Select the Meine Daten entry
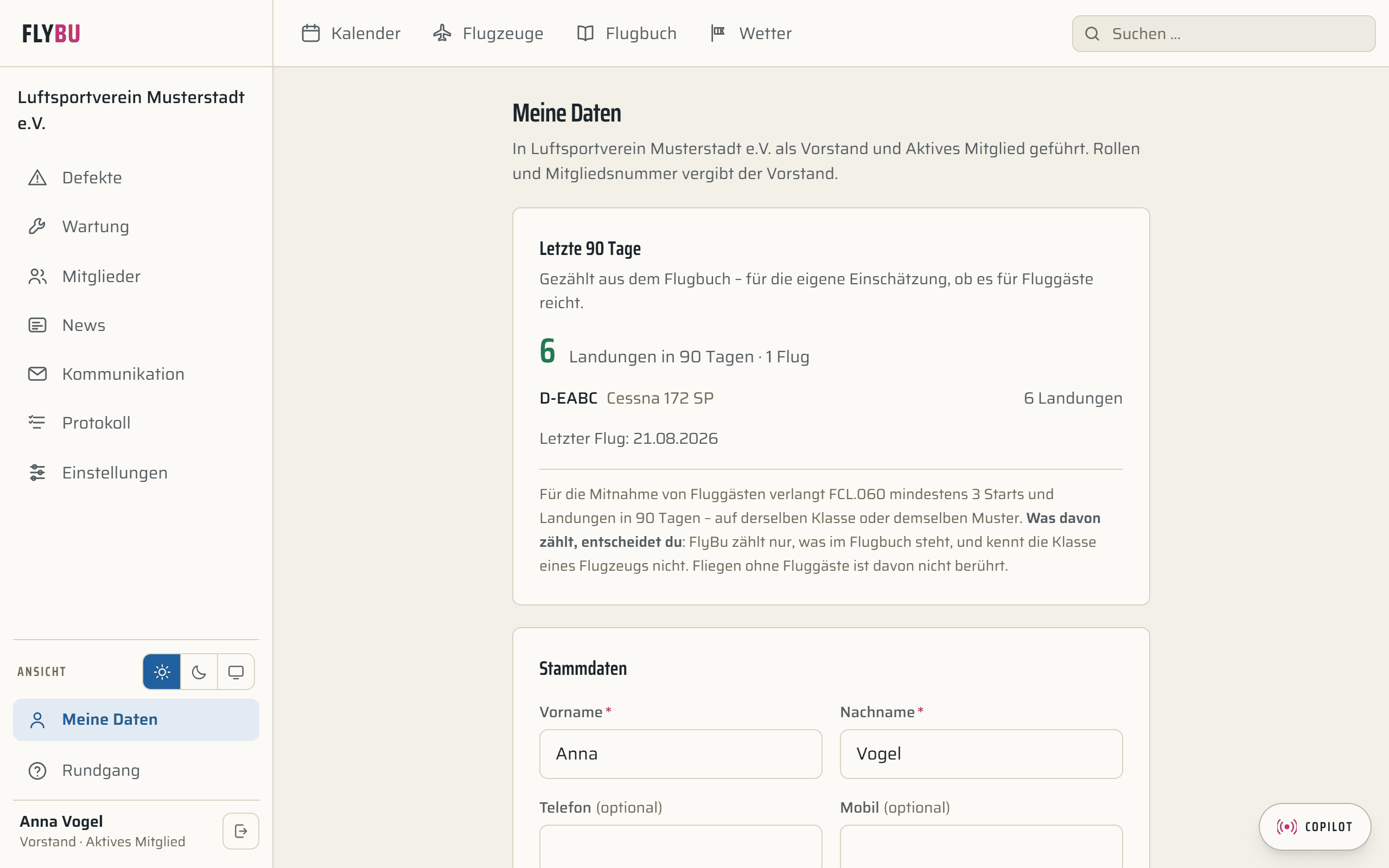This screenshot has width=1389, height=868. [x=136, y=720]
